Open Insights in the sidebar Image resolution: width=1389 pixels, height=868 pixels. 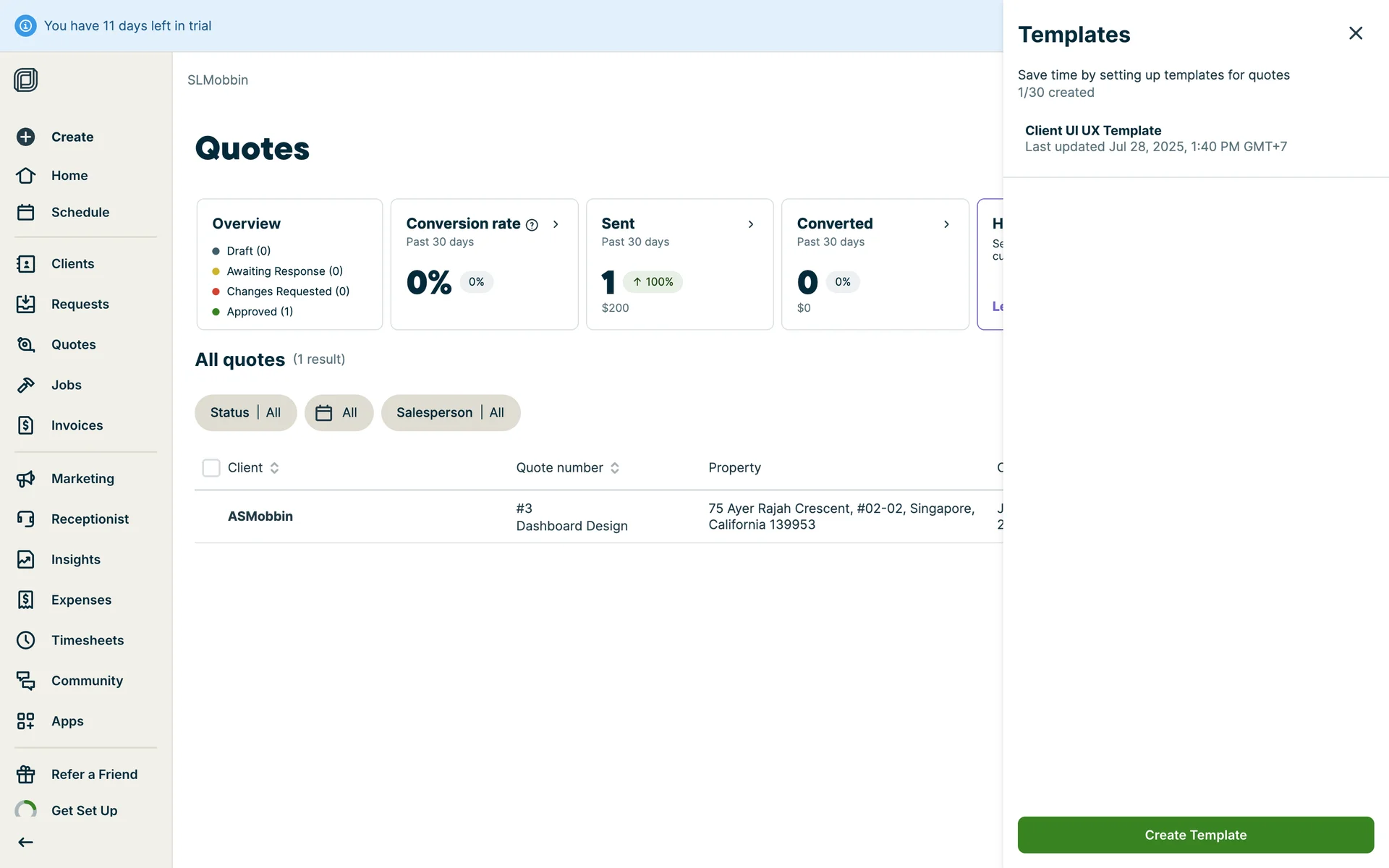pos(75,559)
